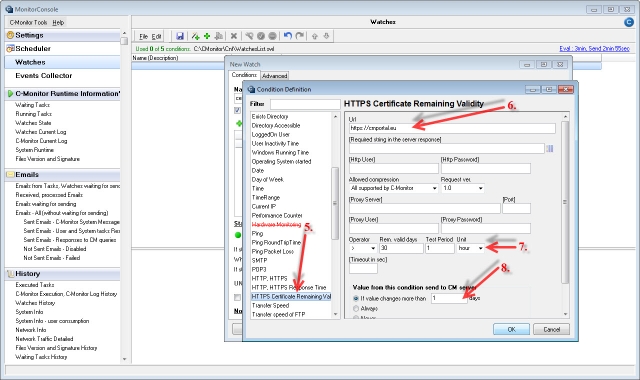640x380 pixels.
Task: Open the Test Period Unit dropdown
Action: pyautogui.click(x=470, y=248)
